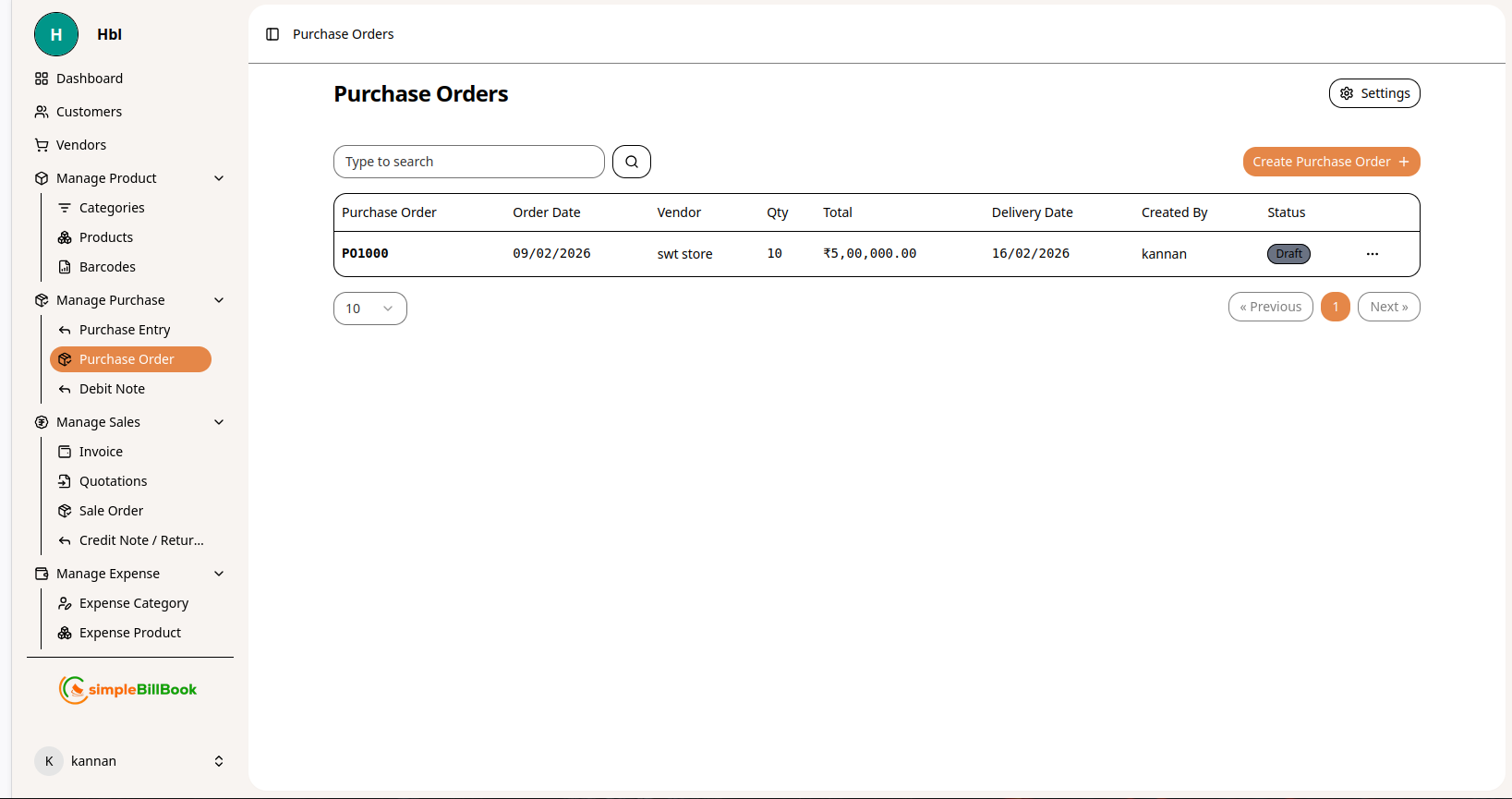The image size is (1512, 799).
Task: Open Purchase Entry in sidebar
Action: point(125,330)
